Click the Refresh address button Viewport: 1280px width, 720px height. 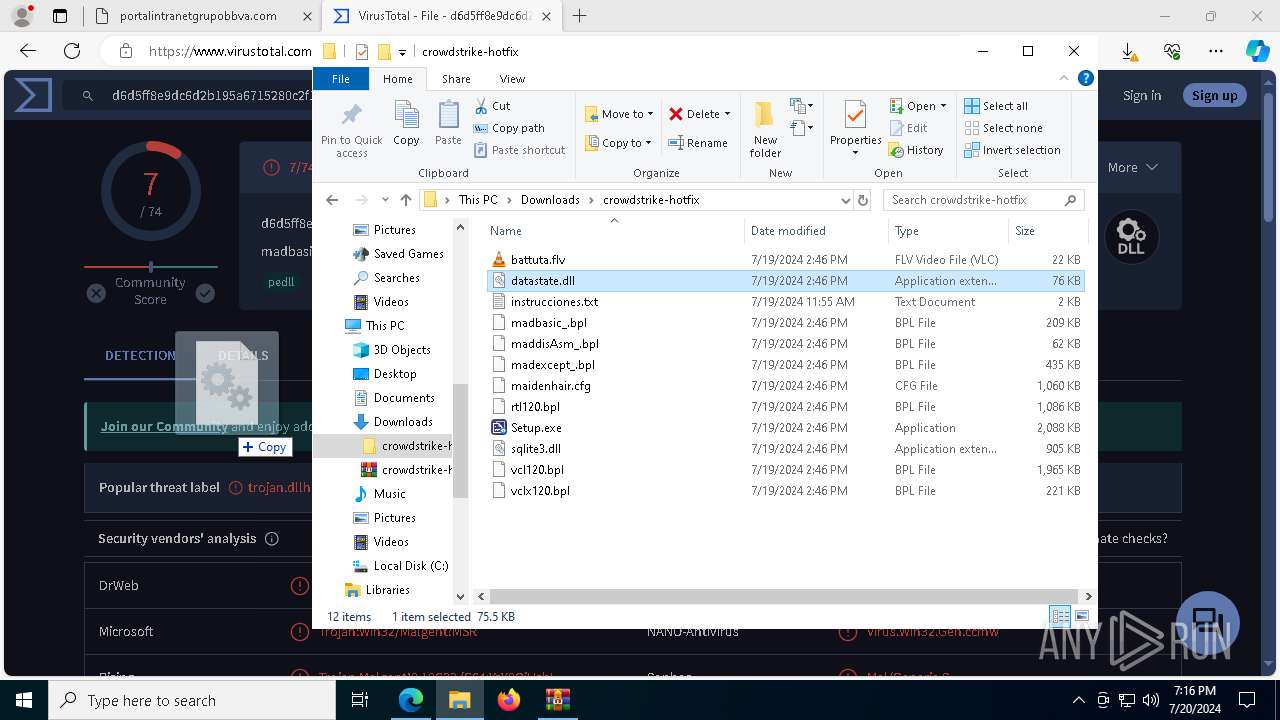(x=863, y=200)
